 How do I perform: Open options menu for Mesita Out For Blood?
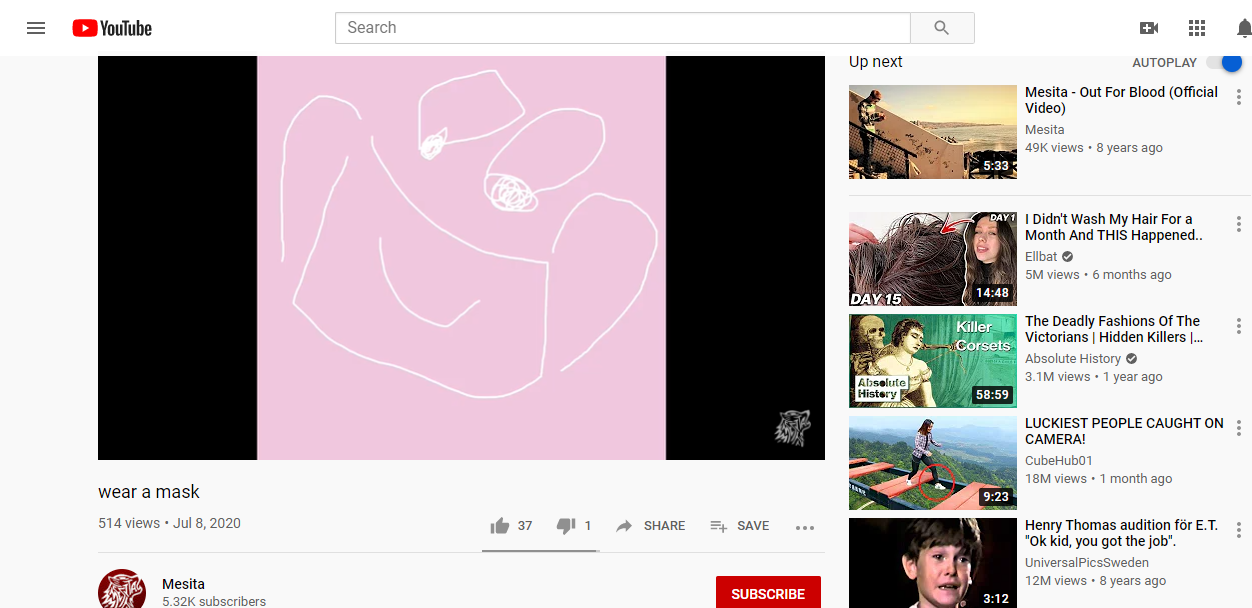[1239, 98]
